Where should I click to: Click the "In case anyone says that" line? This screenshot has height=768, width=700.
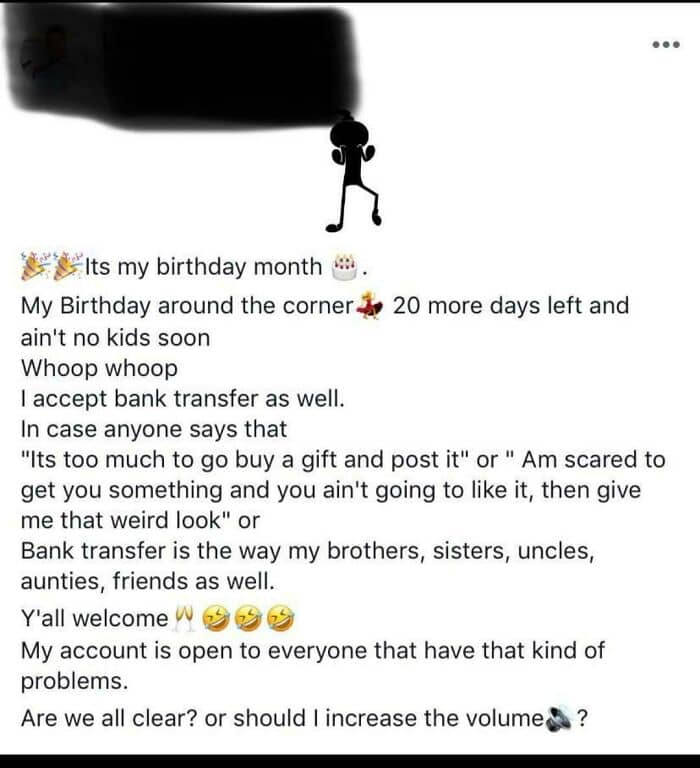coord(154,429)
